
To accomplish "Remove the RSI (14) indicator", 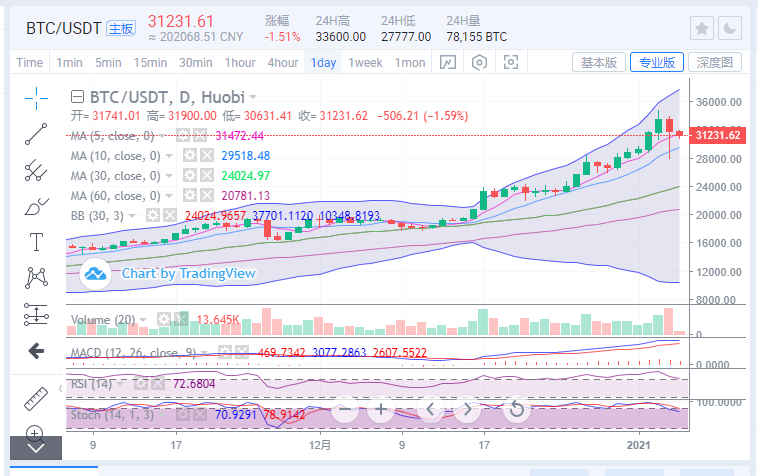I will coord(158,384).
